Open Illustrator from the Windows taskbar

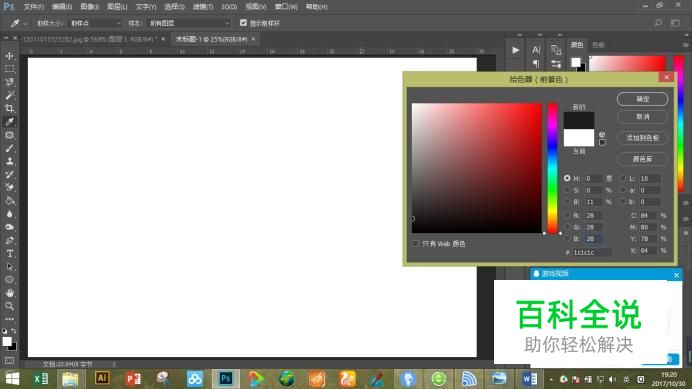(x=102, y=379)
